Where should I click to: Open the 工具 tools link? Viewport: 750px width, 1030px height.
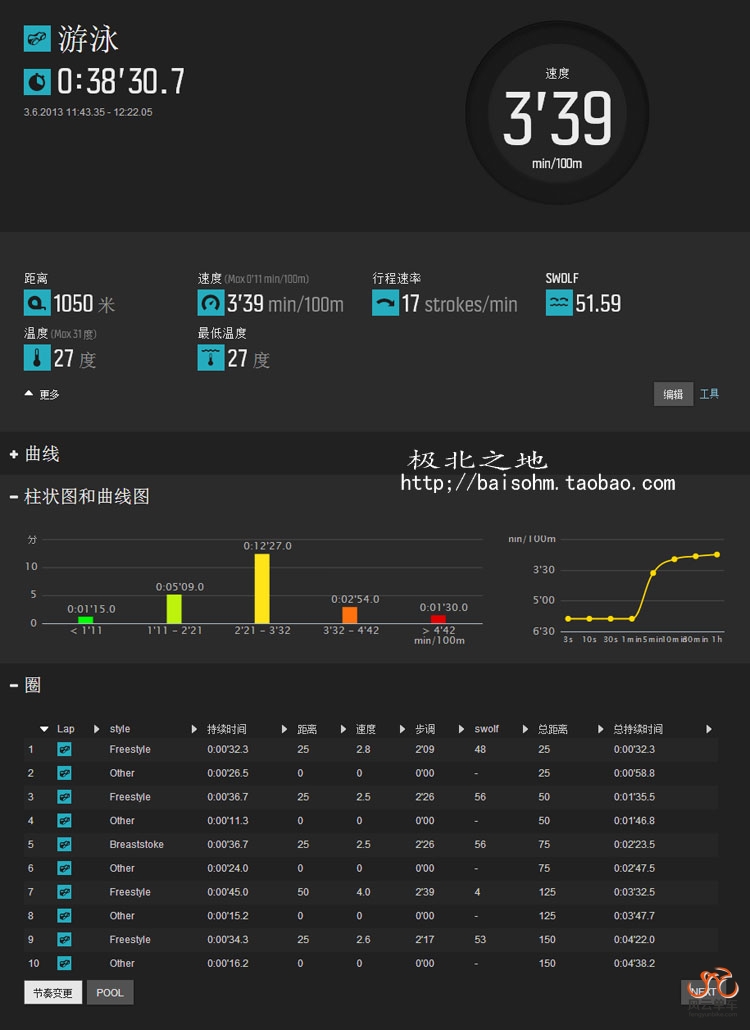click(x=709, y=394)
